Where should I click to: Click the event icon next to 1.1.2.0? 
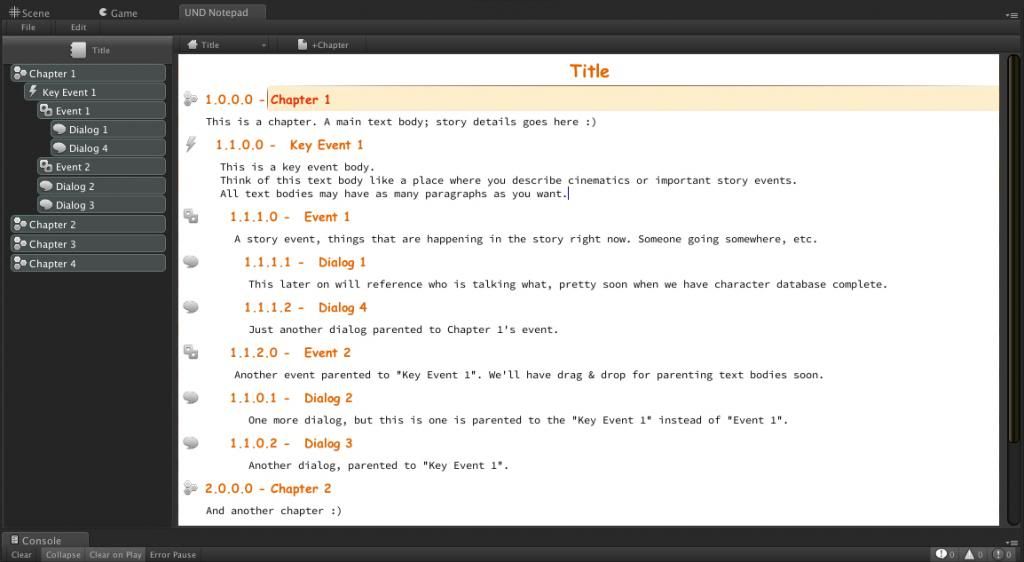tap(190, 352)
